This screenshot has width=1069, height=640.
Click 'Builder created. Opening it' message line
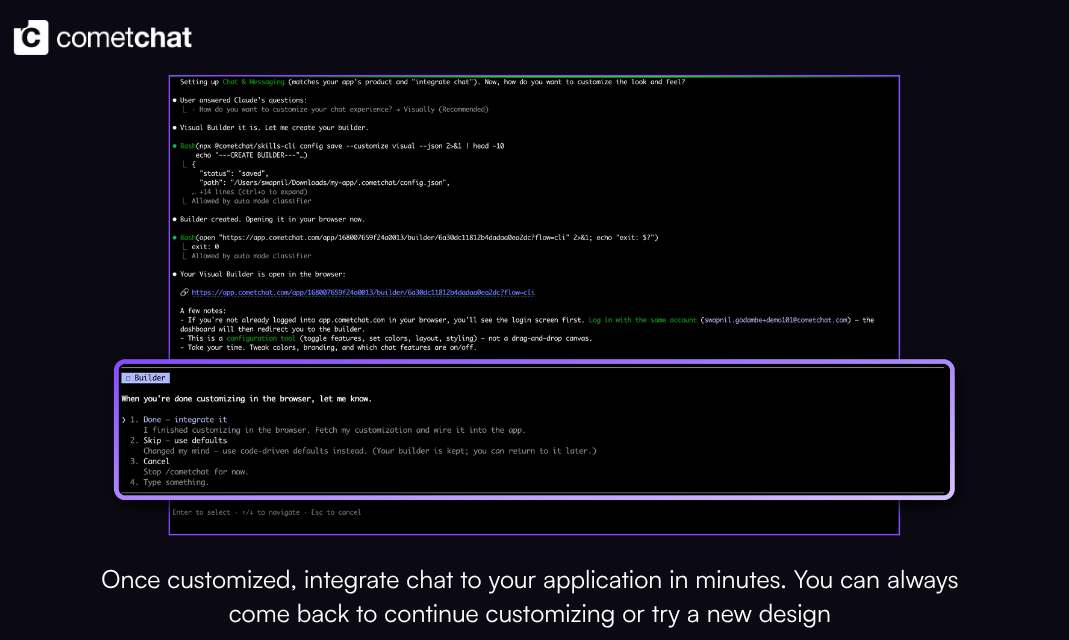[272, 219]
